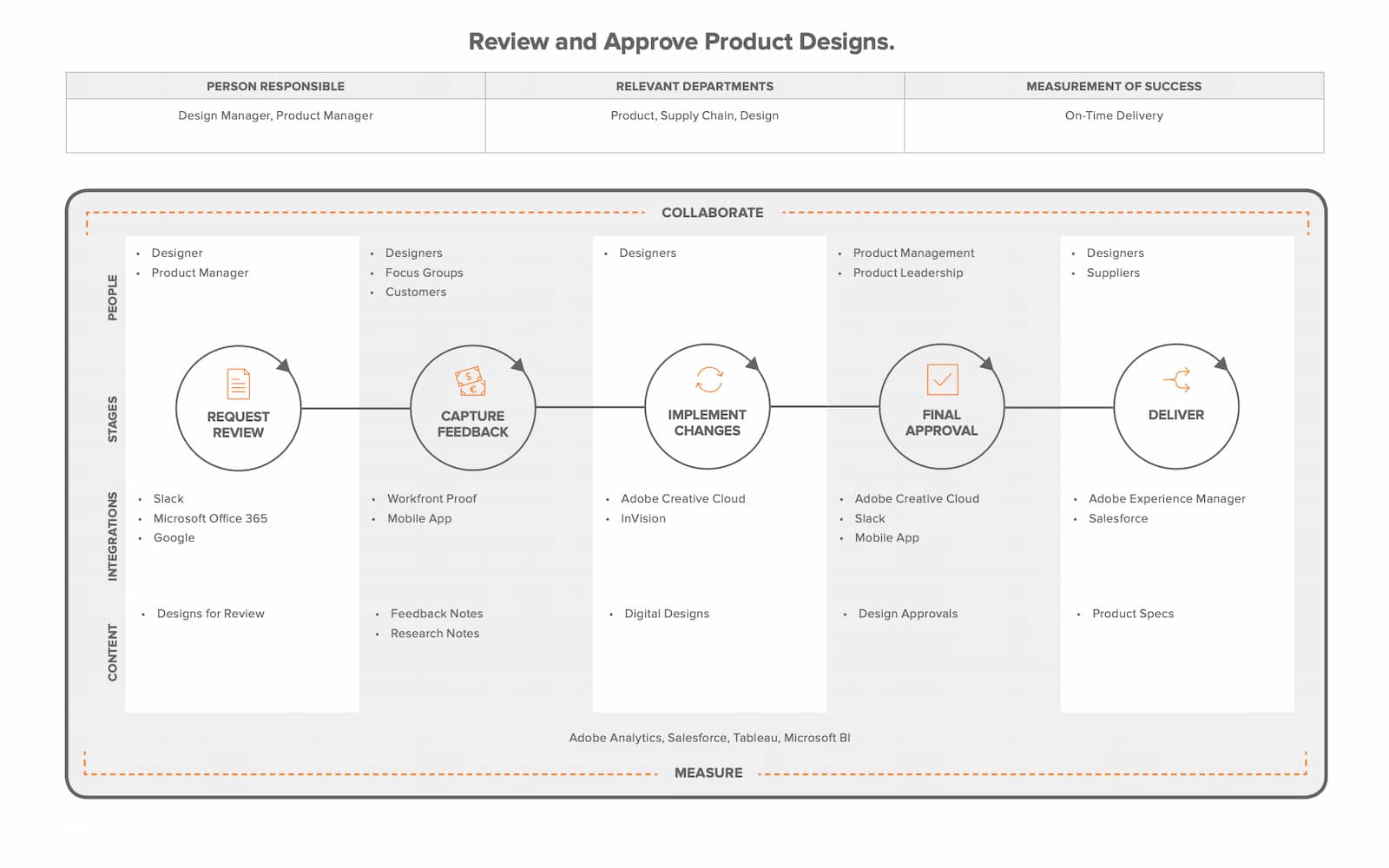
Task: Click the checkmark box icon in Final Approval
Action: 942,379
